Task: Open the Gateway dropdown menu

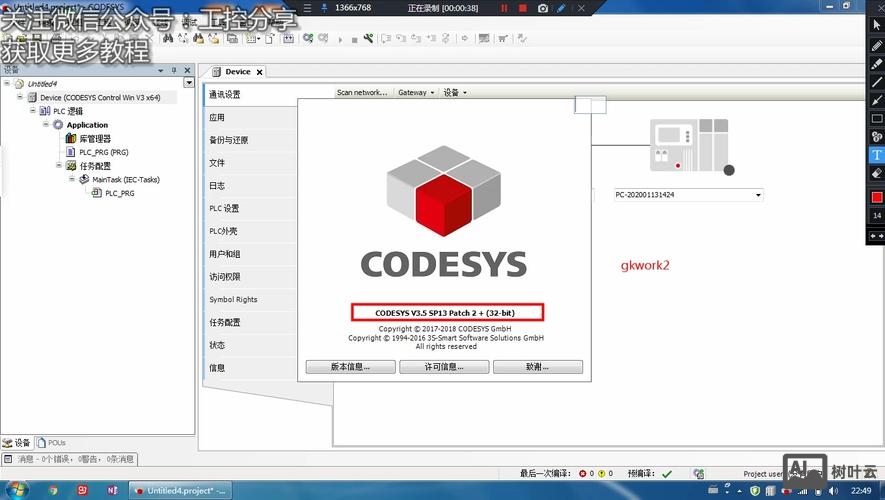Action: 416,93
